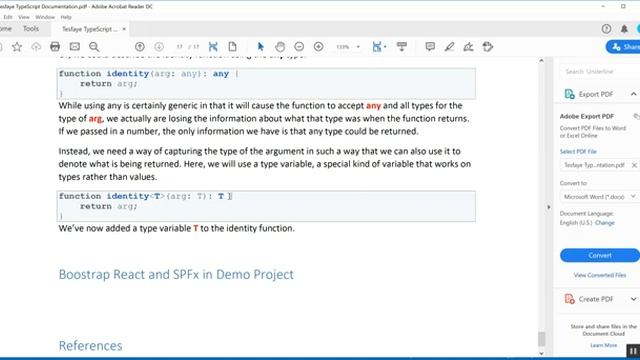Click the red word "arg"
Screen dimensions: 640x360
(95, 119)
